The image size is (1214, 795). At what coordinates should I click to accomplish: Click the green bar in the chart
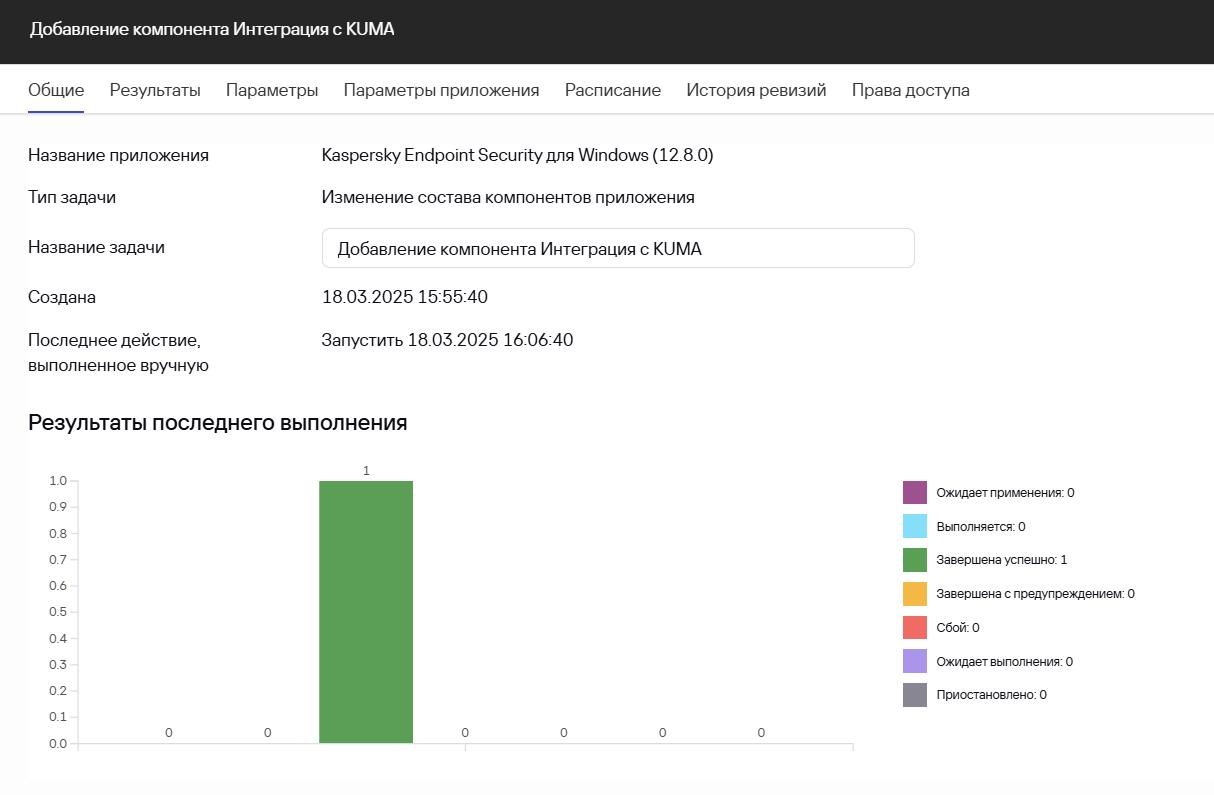[366, 612]
